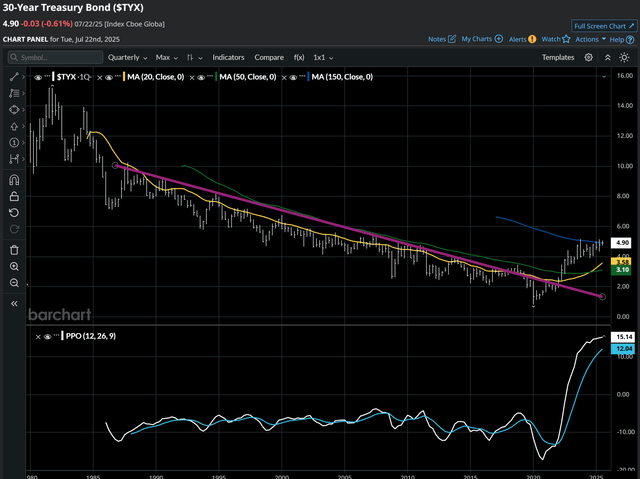Click the Alerts exclamation icon
This screenshot has width=640, height=479.
pyautogui.click(x=532, y=39)
